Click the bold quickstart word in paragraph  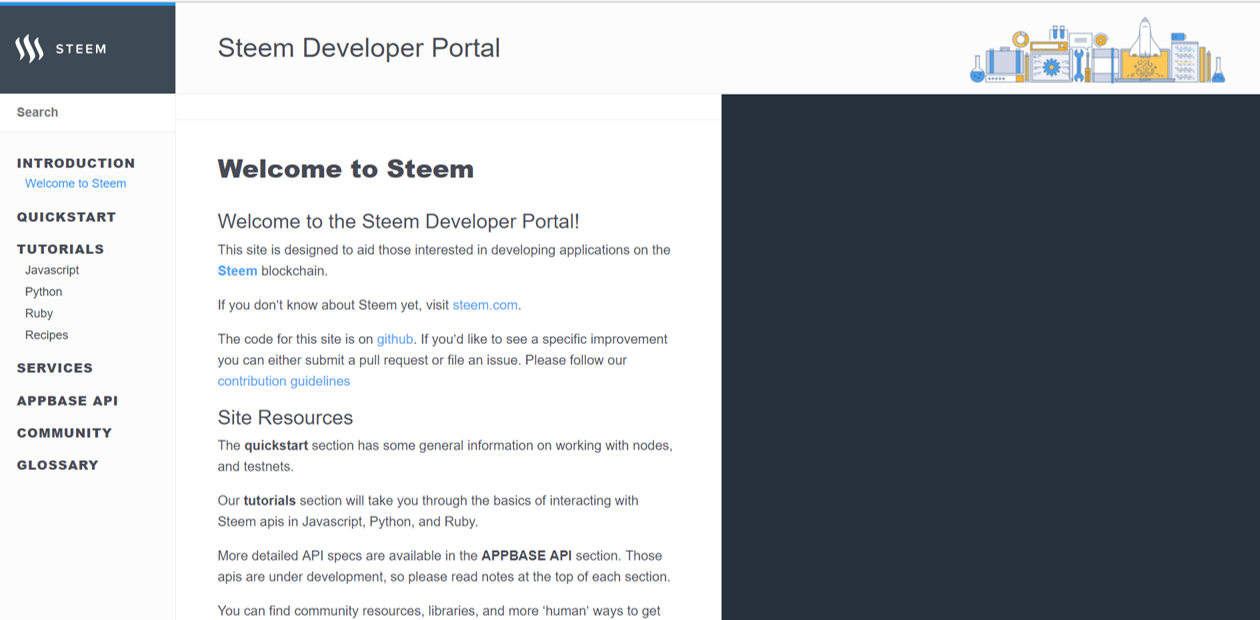(276, 445)
